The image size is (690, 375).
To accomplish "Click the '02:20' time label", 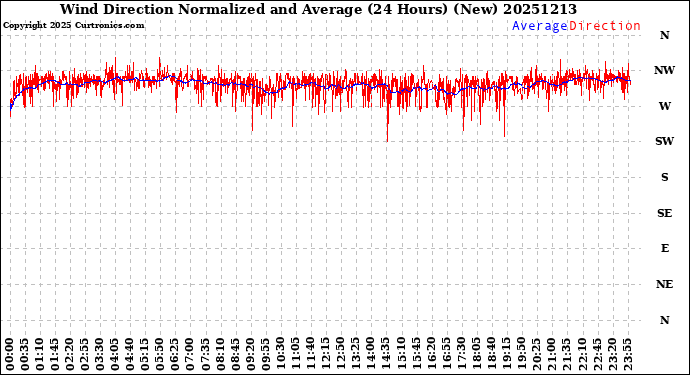I will click(x=70, y=354).
